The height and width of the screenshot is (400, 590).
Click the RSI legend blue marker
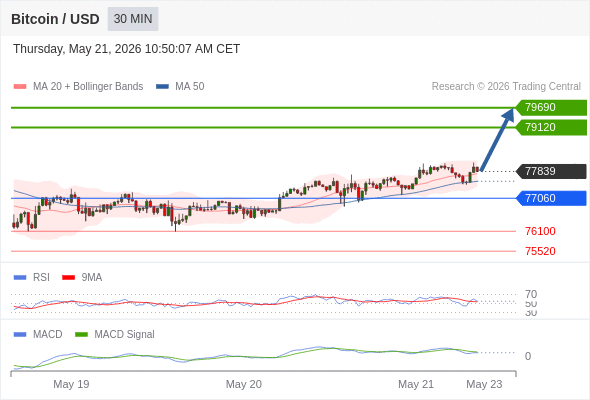[x=20, y=278]
